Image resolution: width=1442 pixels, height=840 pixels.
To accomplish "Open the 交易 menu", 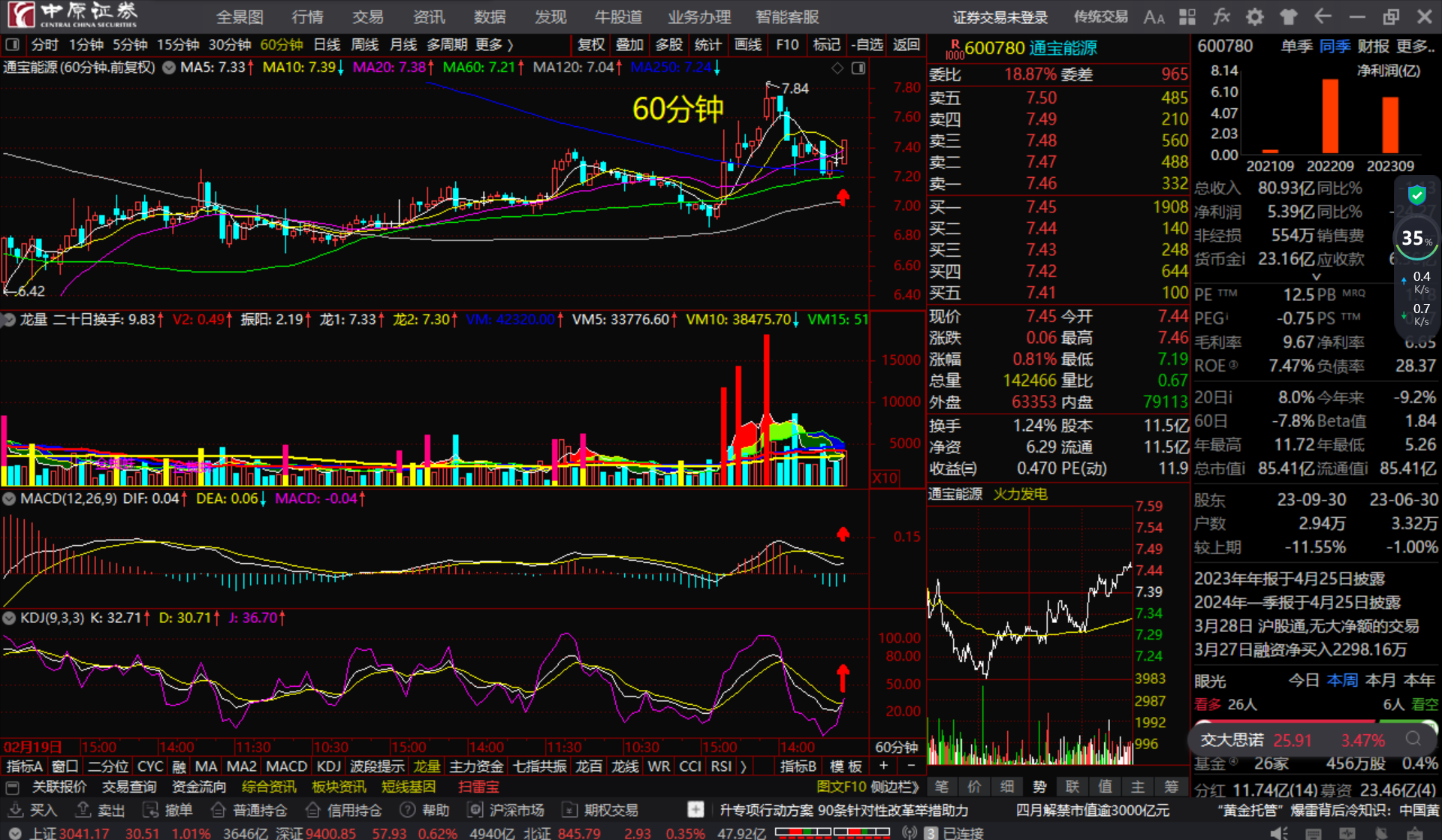I will (x=368, y=17).
